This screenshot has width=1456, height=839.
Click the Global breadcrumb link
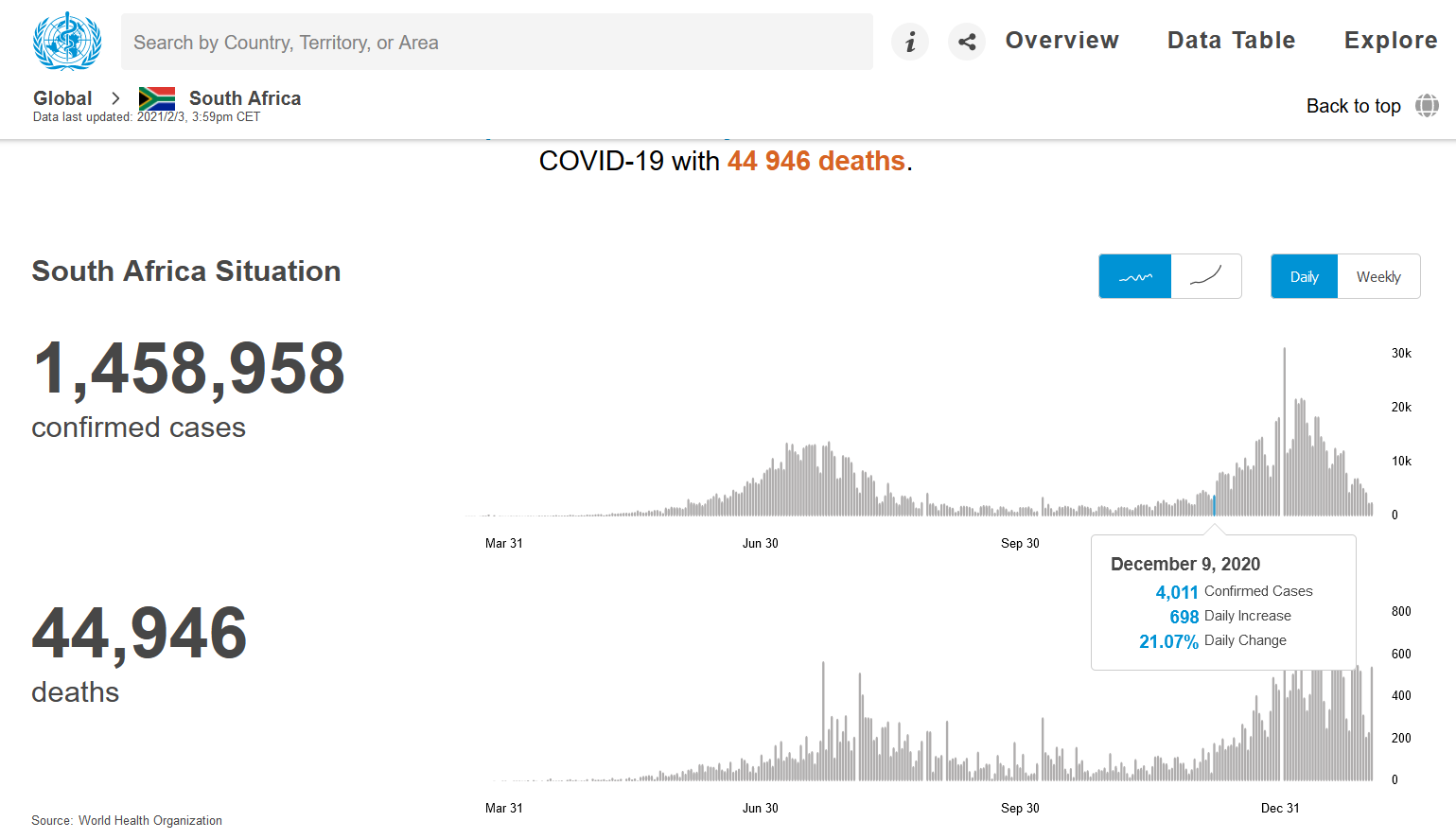[x=62, y=97]
